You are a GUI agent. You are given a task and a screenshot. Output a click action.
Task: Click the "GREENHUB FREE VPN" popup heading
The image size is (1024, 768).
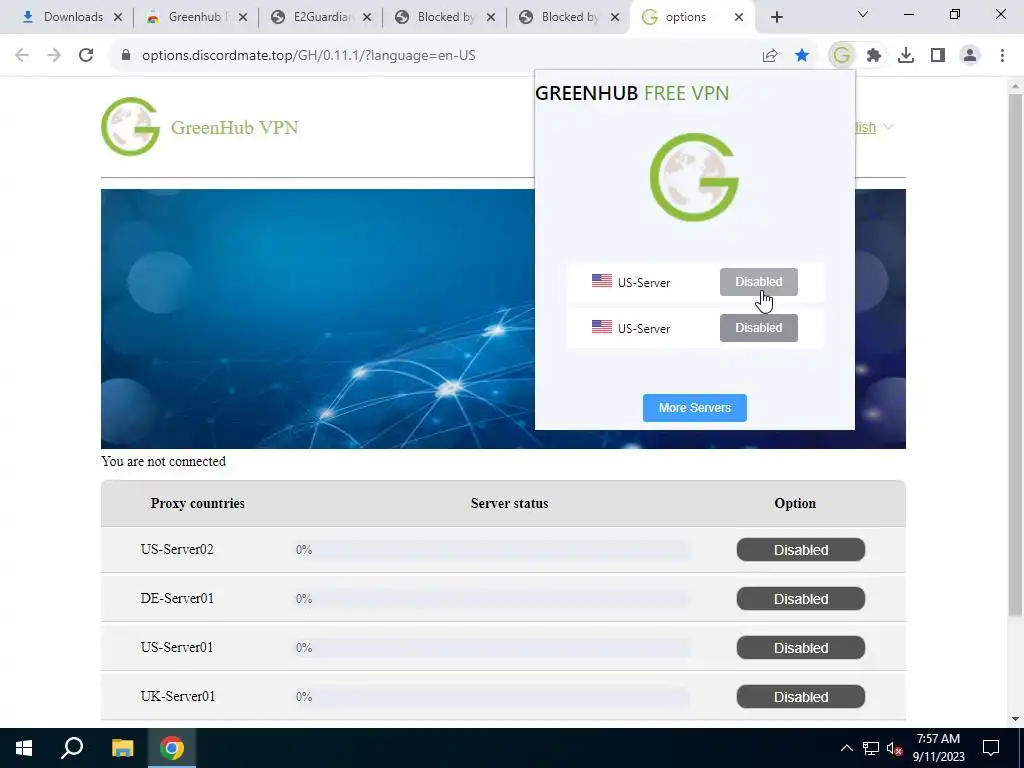tap(632, 93)
